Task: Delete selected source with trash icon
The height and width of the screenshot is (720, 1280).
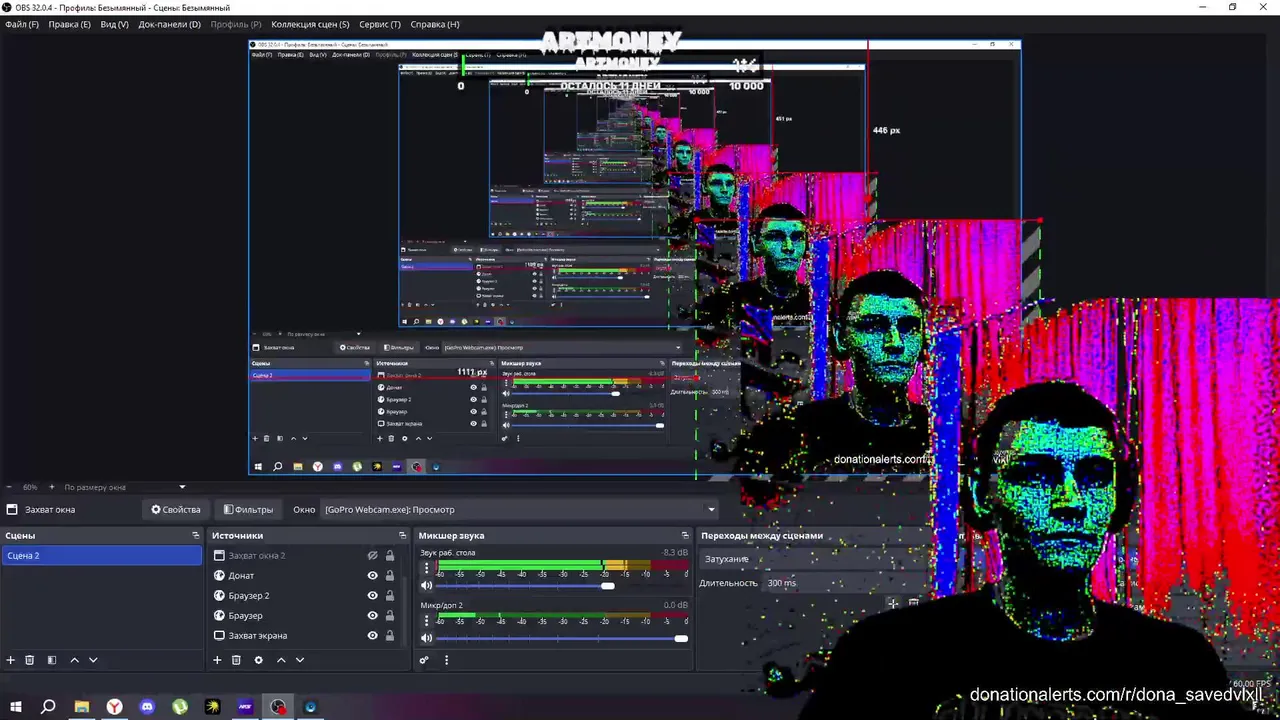Action: coord(236,660)
